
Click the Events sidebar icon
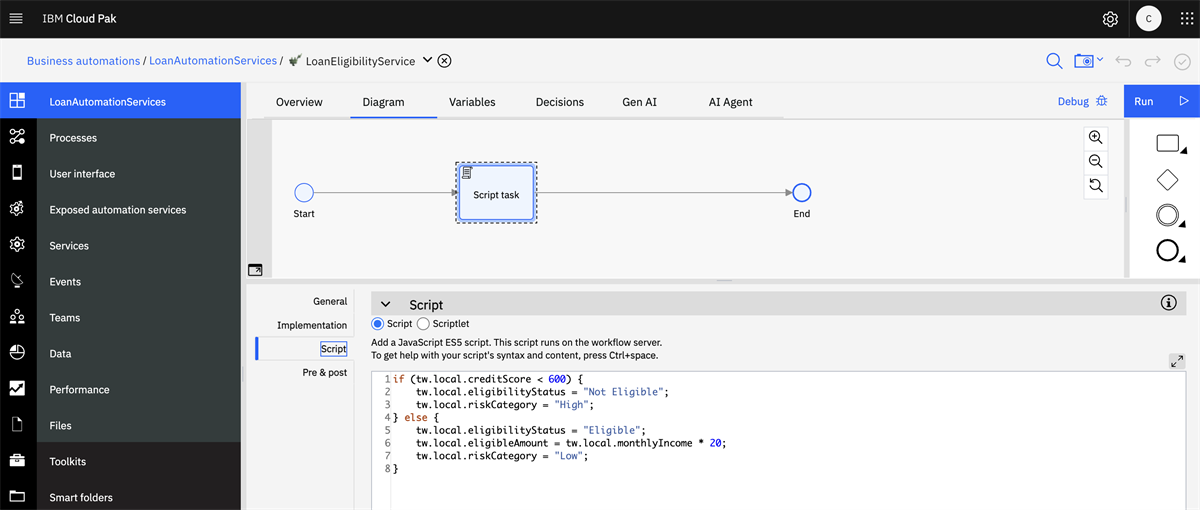17,281
